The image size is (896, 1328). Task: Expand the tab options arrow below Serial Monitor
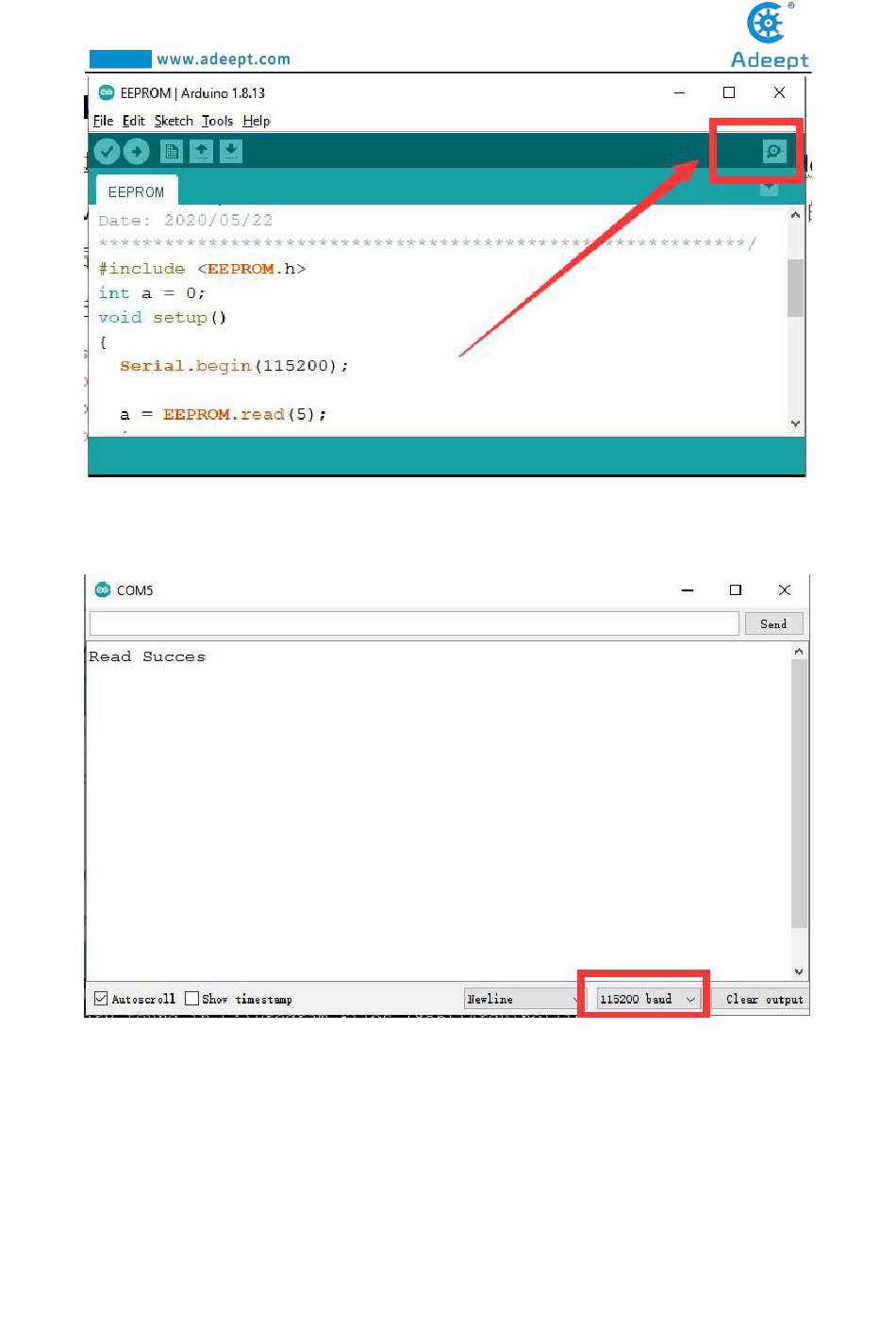click(769, 190)
